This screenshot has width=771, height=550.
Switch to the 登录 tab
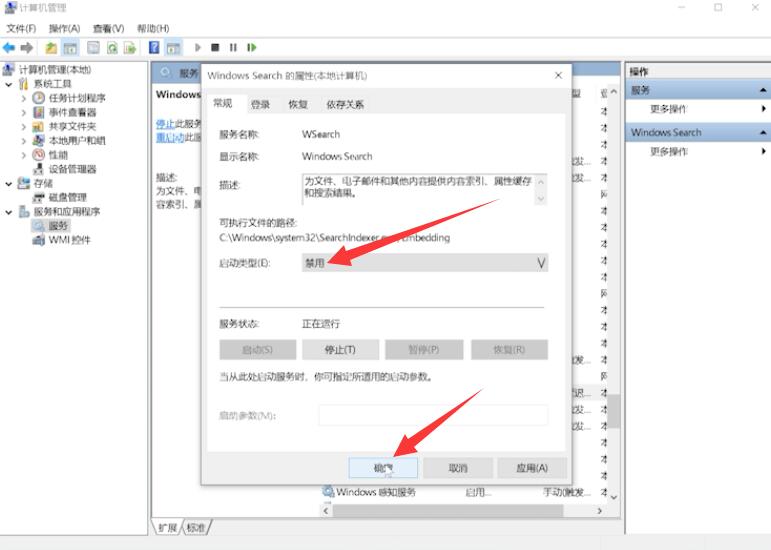tap(260, 104)
